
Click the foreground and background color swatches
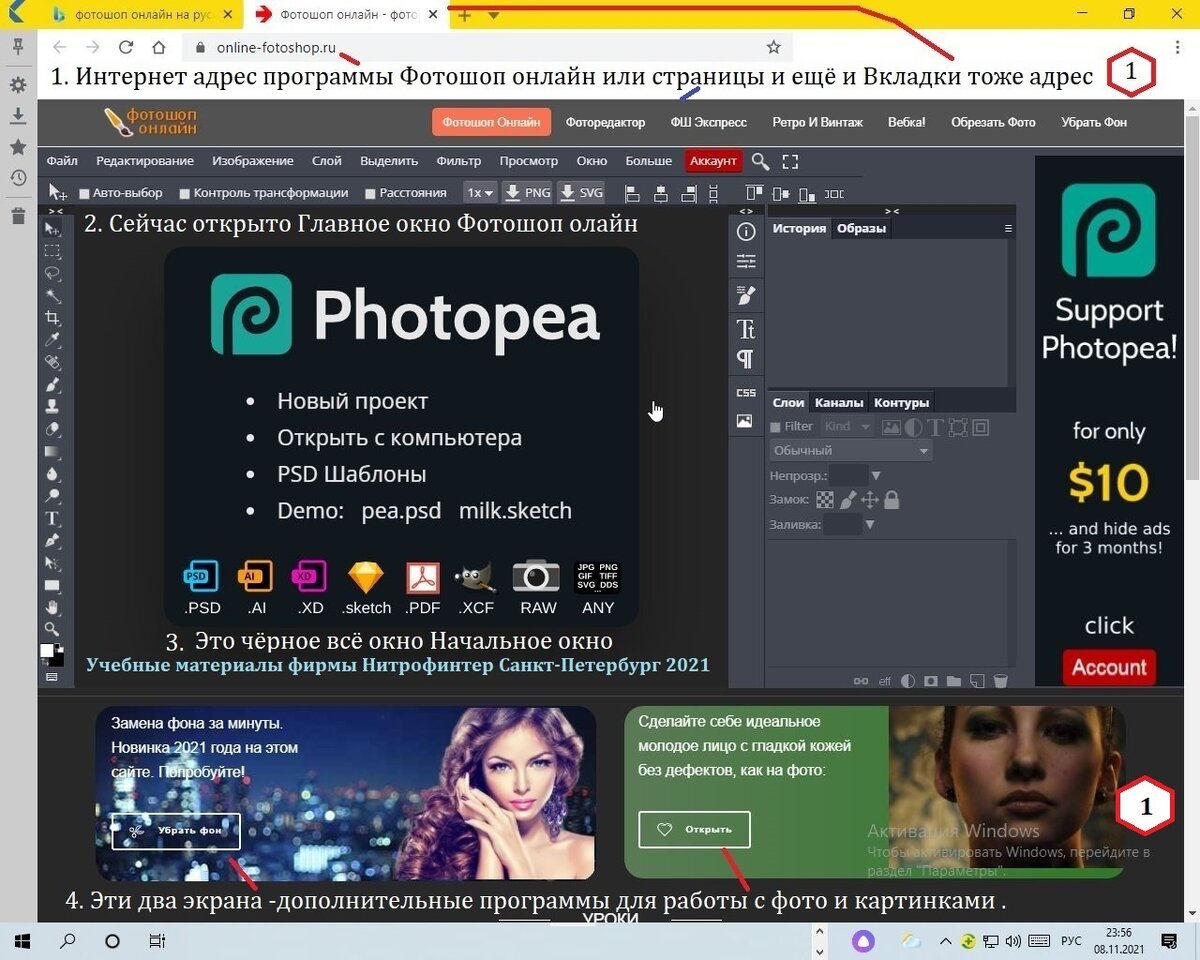click(x=52, y=654)
